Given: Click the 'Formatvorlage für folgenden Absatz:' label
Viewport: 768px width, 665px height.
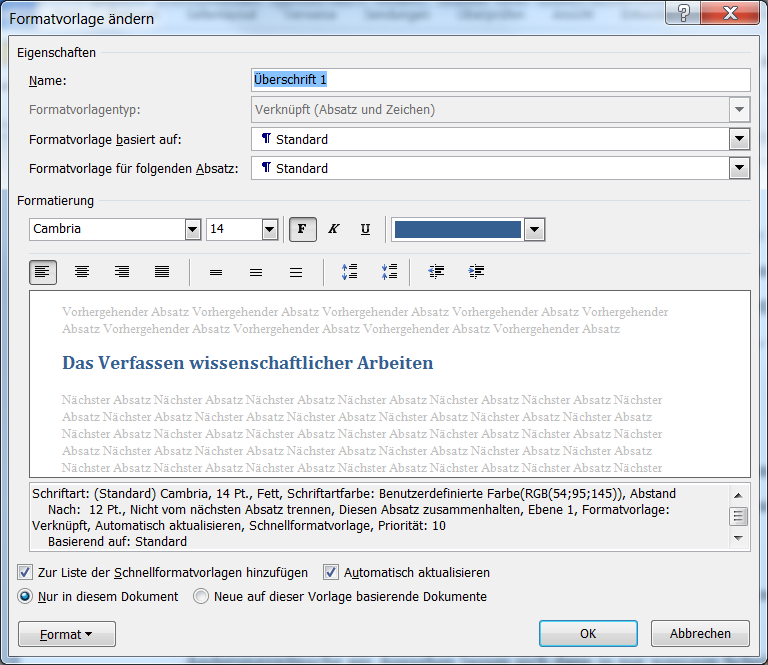Looking at the screenshot, I should 134,169.
